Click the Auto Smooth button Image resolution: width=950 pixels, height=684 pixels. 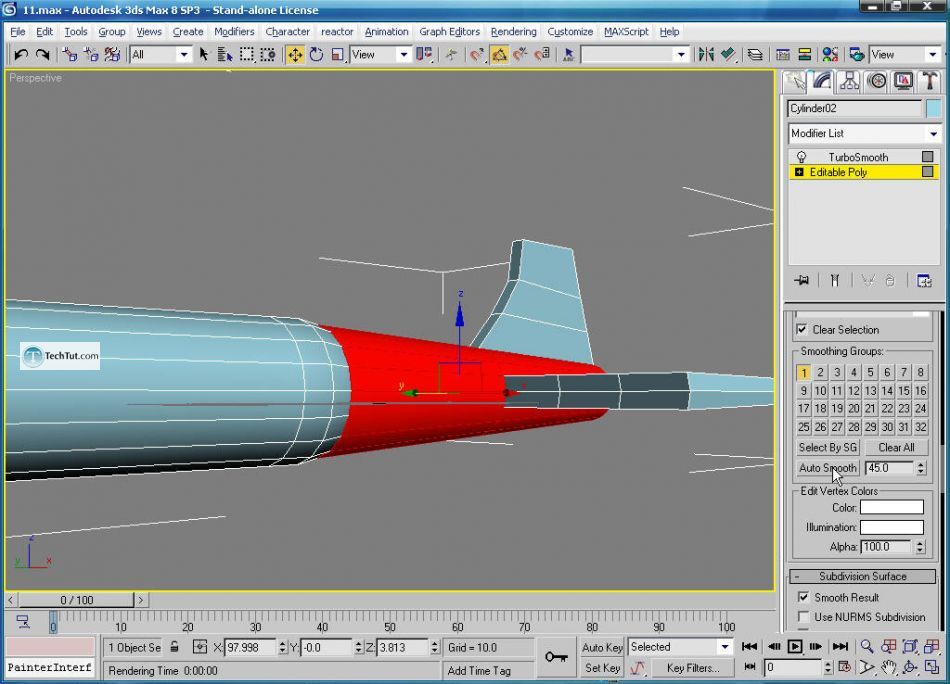[828, 468]
